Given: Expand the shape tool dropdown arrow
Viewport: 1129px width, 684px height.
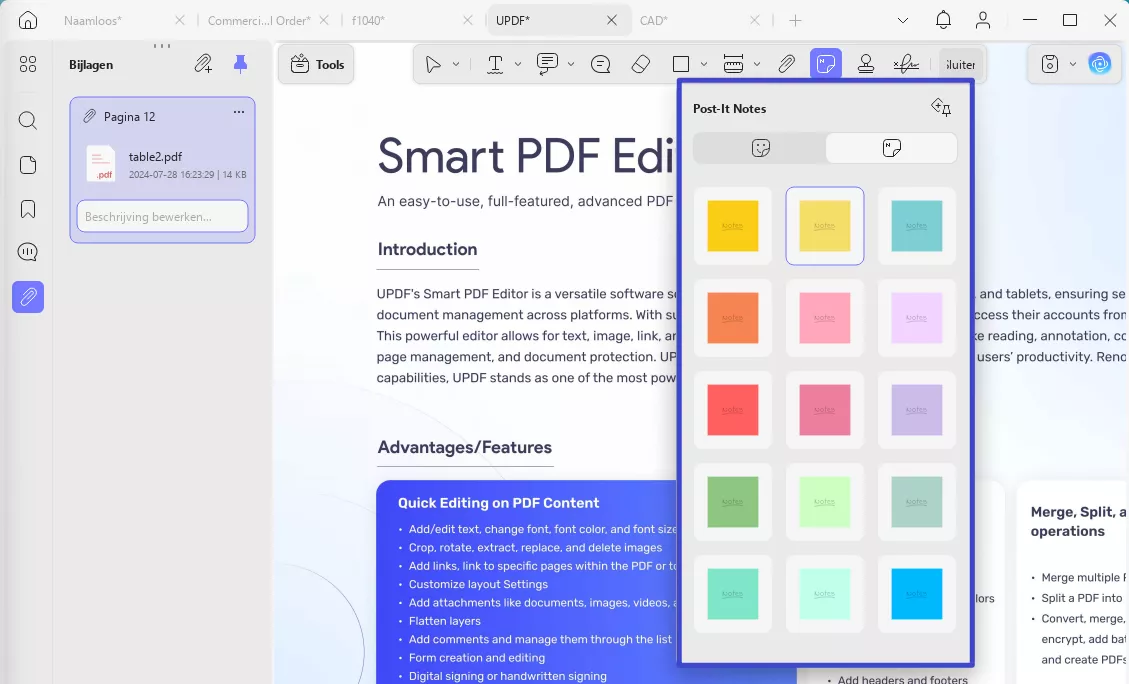Looking at the screenshot, I should pyautogui.click(x=703, y=65).
